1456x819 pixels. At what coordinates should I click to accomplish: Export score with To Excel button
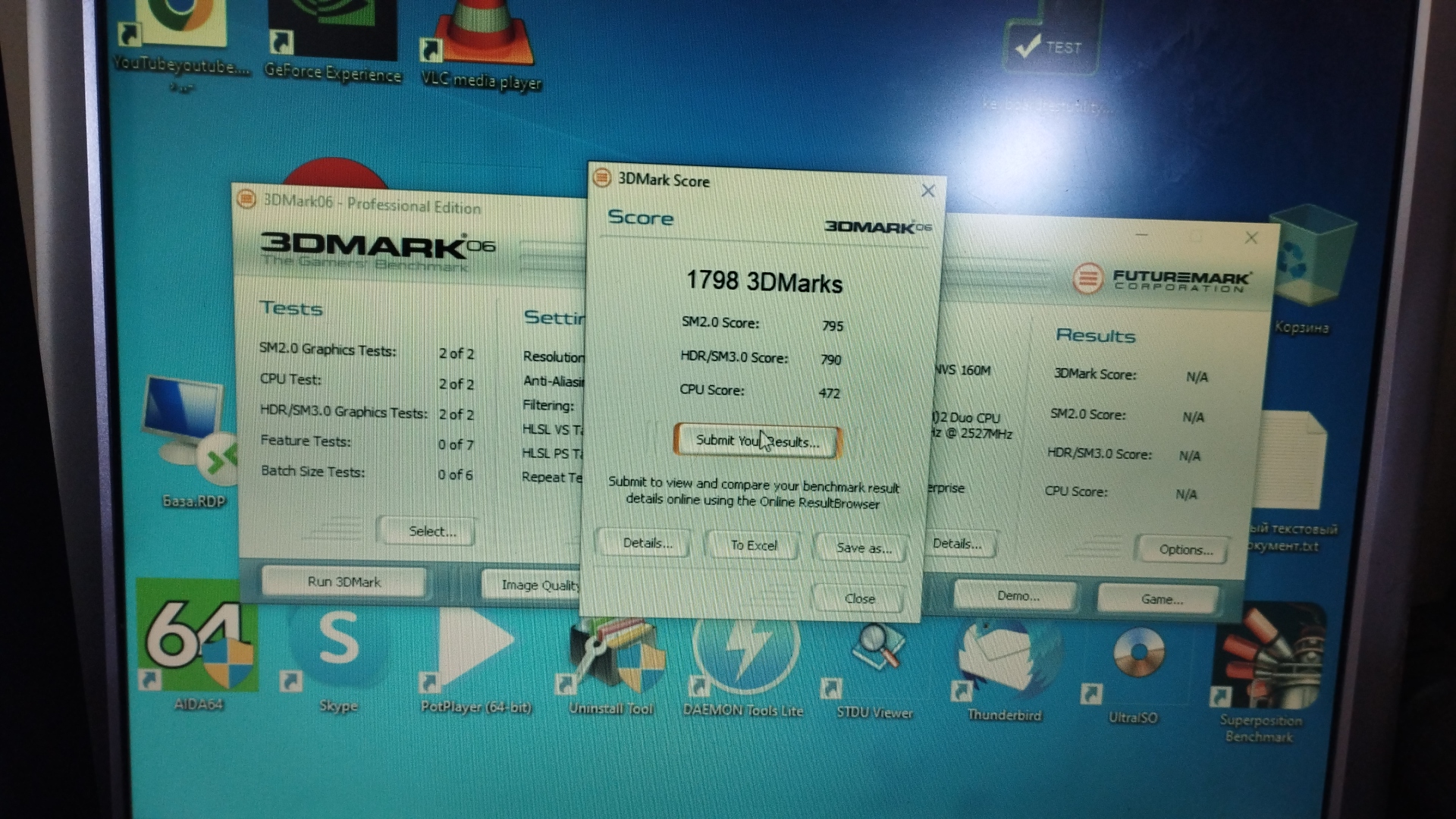coord(753,545)
